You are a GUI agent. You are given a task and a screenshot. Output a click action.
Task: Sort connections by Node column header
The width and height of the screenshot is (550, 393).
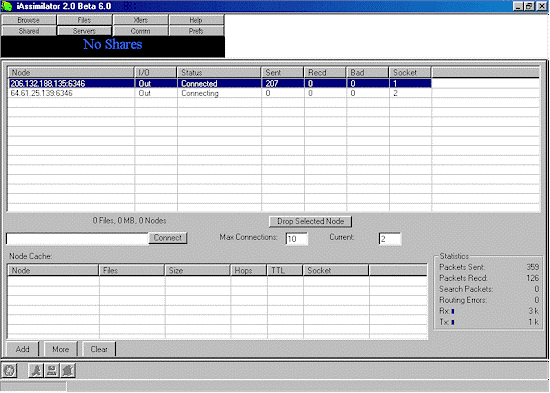pyautogui.click(x=71, y=73)
